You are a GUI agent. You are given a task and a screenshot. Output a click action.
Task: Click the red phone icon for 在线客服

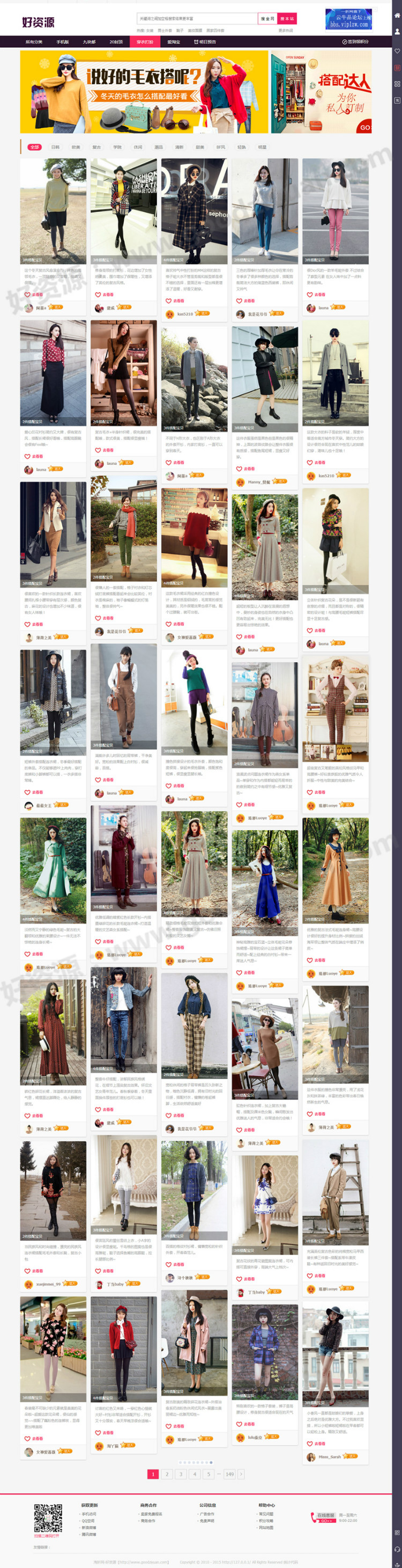tap(314, 1519)
